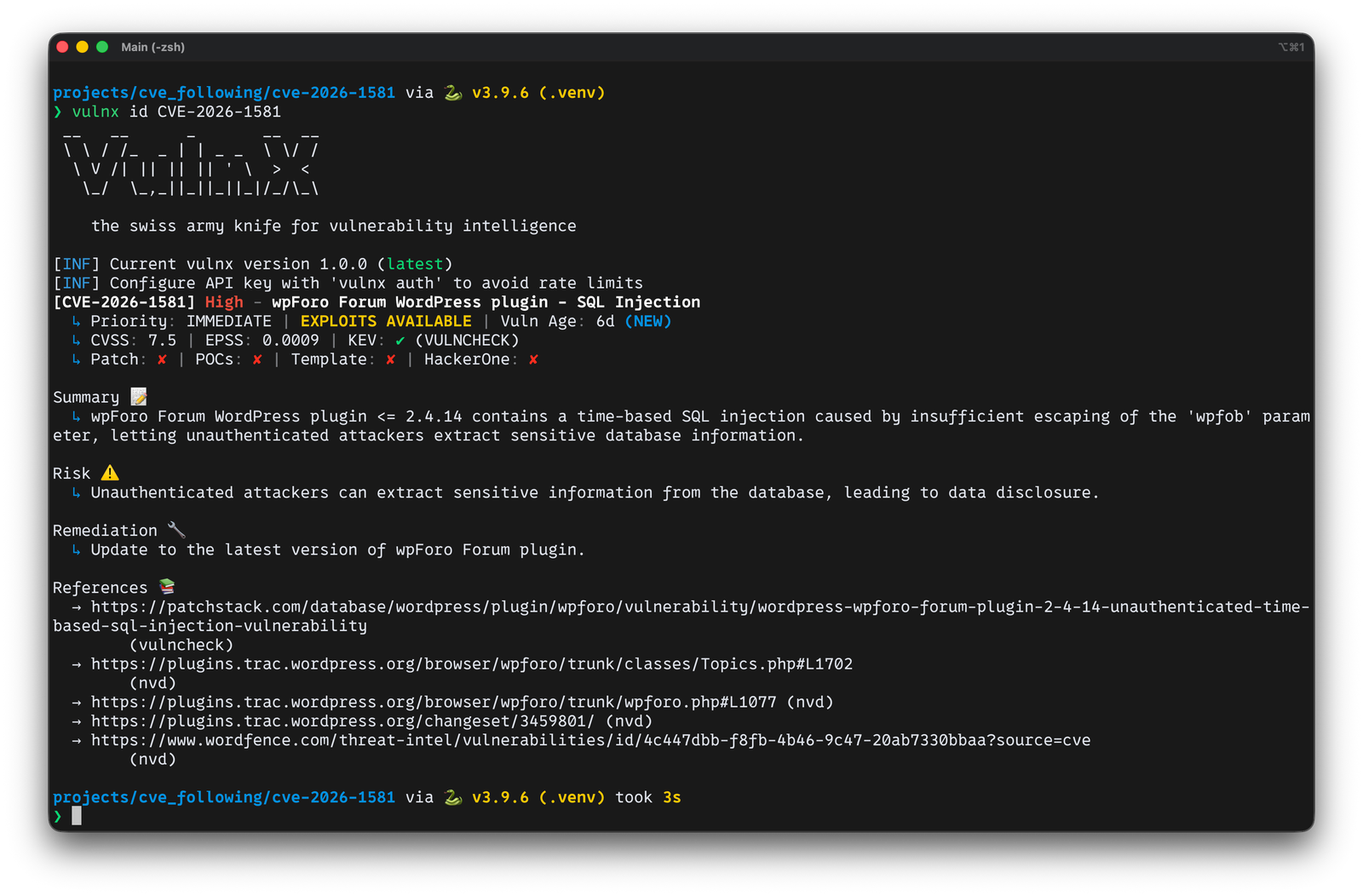The height and width of the screenshot is (896, 1363).
Task: Click the books icon beside References
Action: [x=167, y=587]
